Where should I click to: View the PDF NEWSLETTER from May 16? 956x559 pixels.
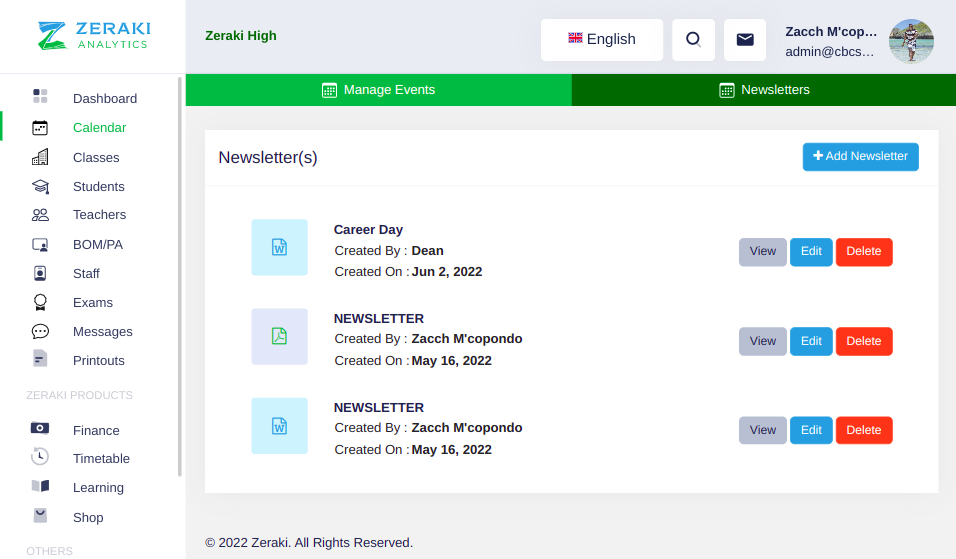pos(763,341)
